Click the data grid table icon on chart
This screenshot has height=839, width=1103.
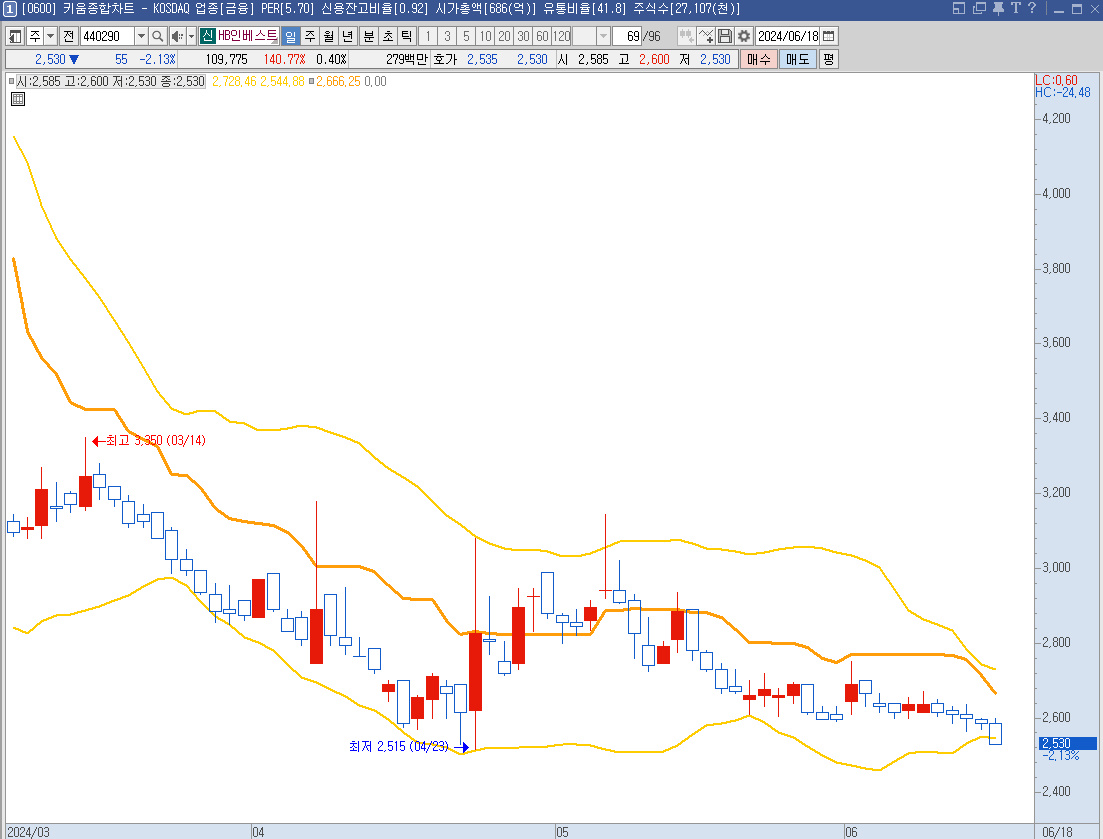tap(18, 99)
